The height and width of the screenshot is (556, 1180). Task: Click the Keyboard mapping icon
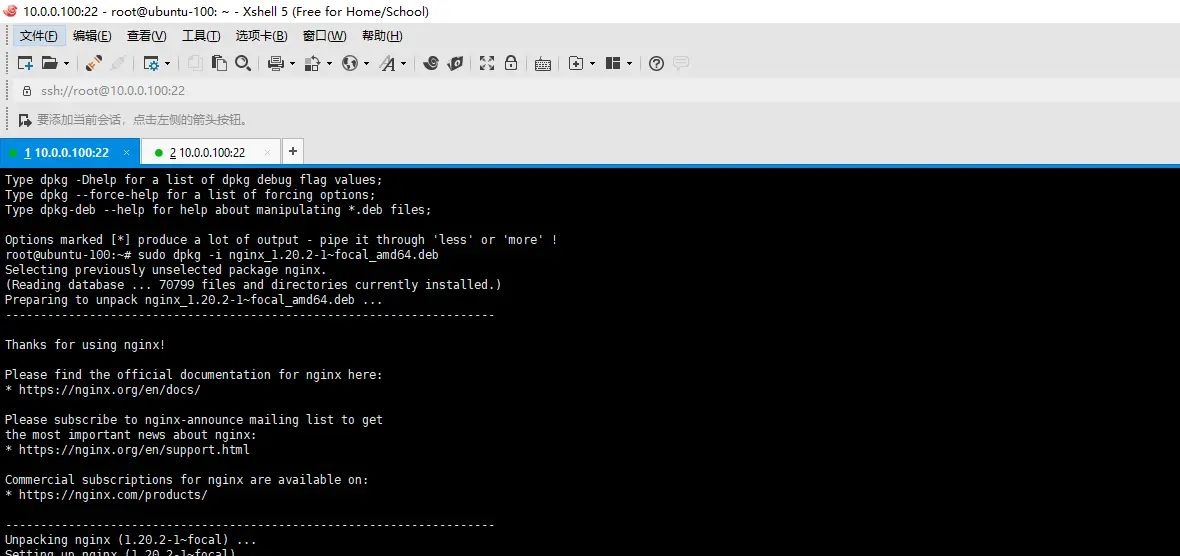pyautogui.click(x=543, y=64)
